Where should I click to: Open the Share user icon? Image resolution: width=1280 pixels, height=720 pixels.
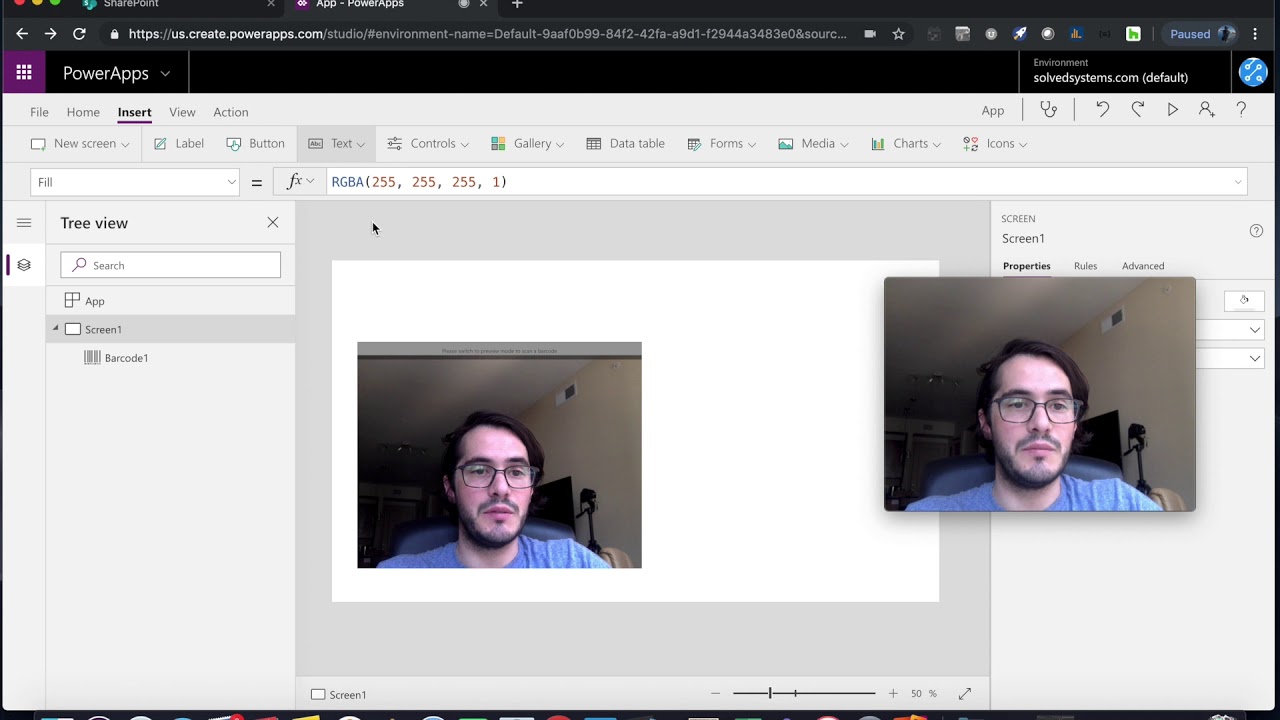click(1206, 110)
